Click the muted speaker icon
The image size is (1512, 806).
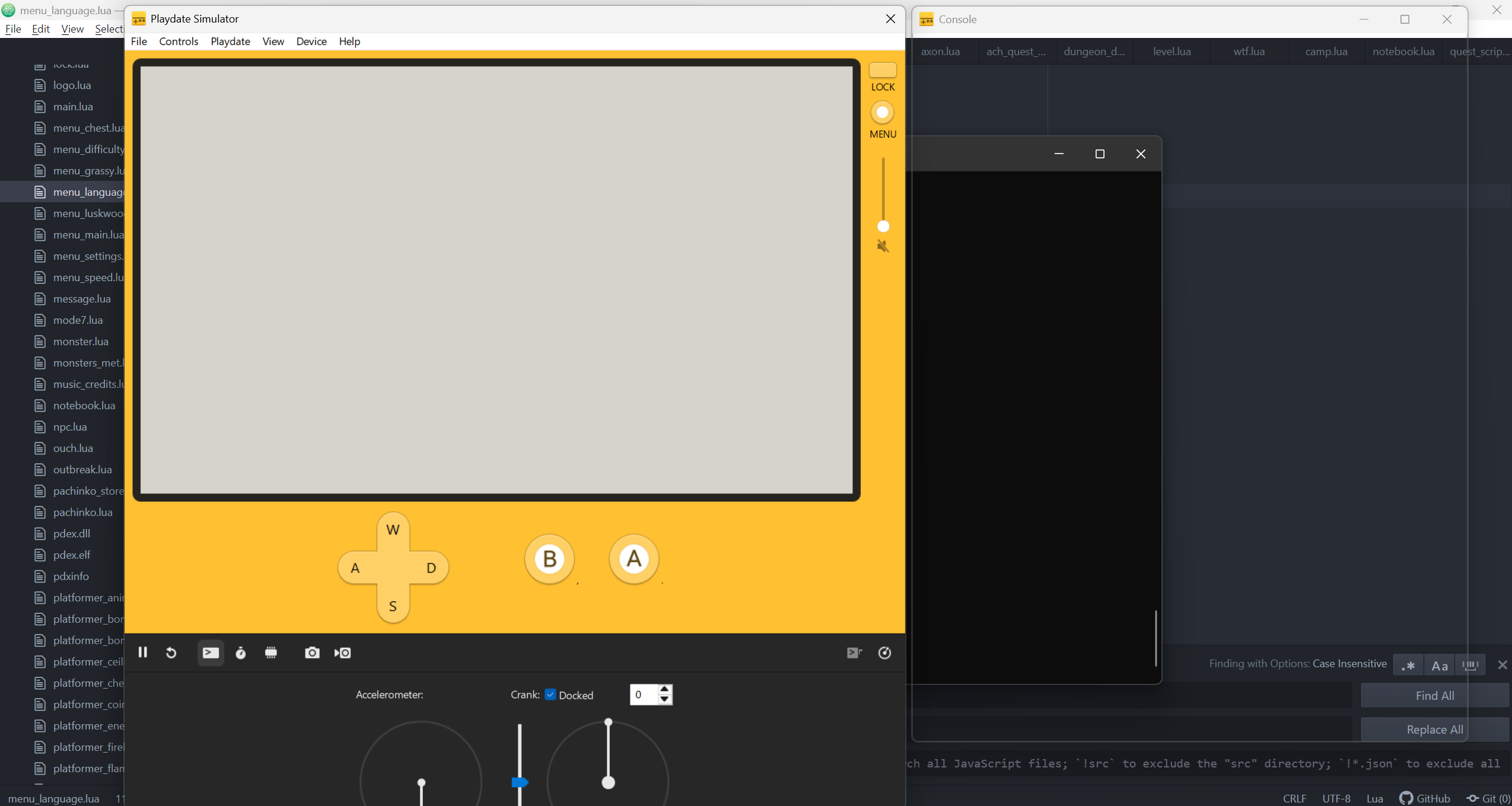pos(883,246)
